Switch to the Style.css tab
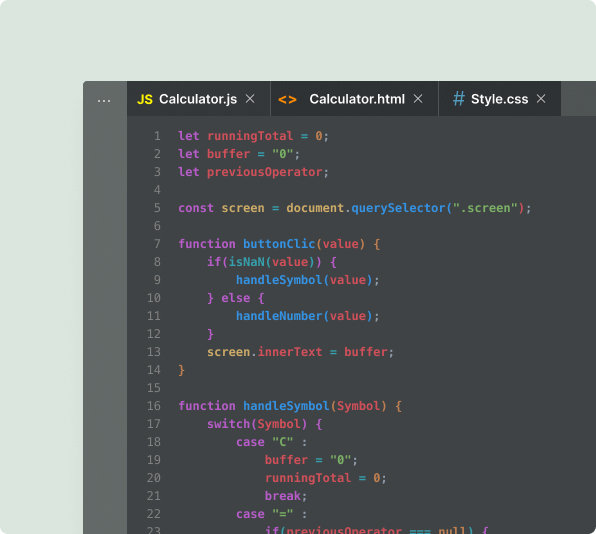Image resolution: width=596 pixels, height=534 pixels. pos(500,99)
